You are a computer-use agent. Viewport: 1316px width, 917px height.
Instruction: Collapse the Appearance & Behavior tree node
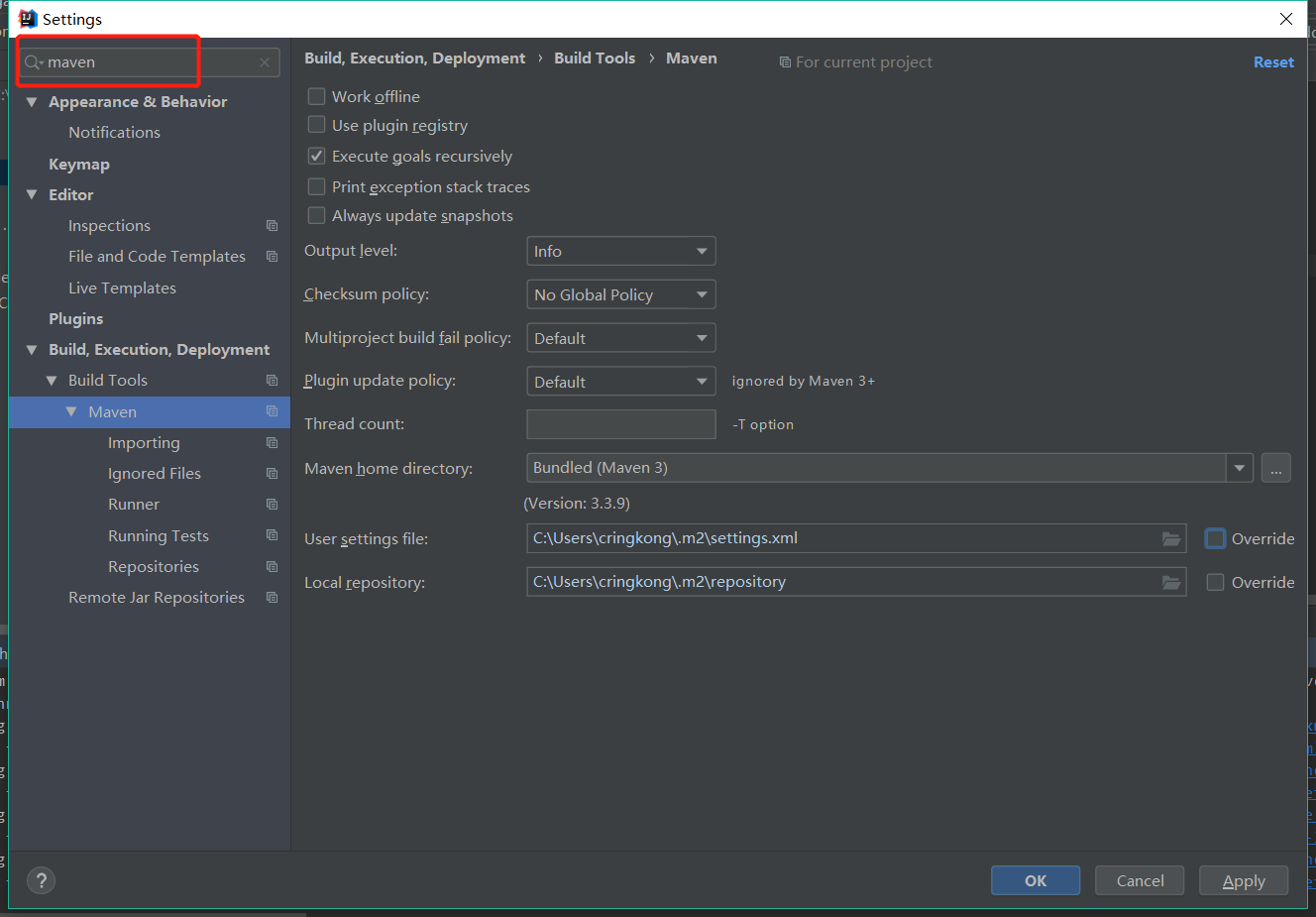(32, 102)
